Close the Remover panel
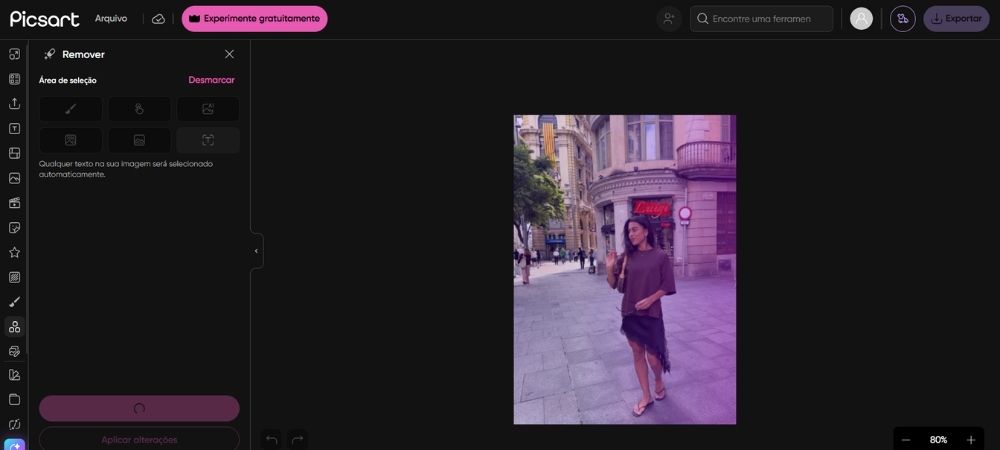This screenshot has width=1000, height=450. (230, 54)
